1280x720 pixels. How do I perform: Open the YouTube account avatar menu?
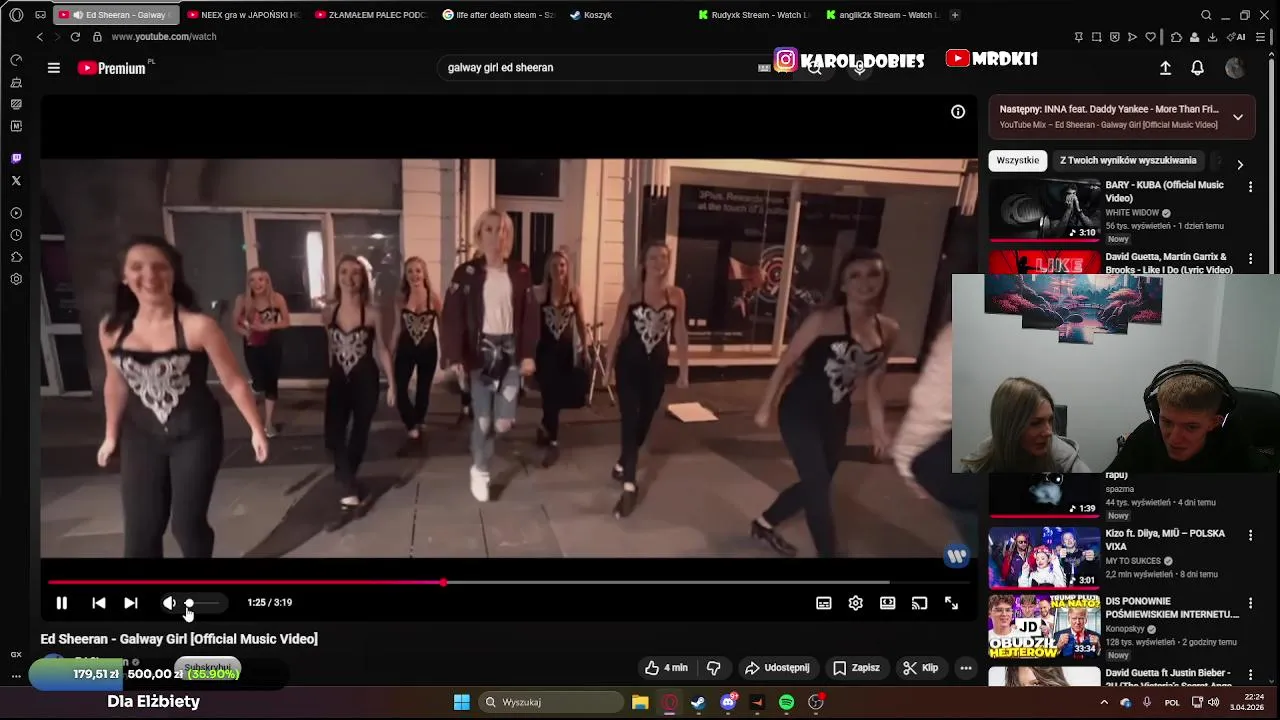coord(1235,68)
